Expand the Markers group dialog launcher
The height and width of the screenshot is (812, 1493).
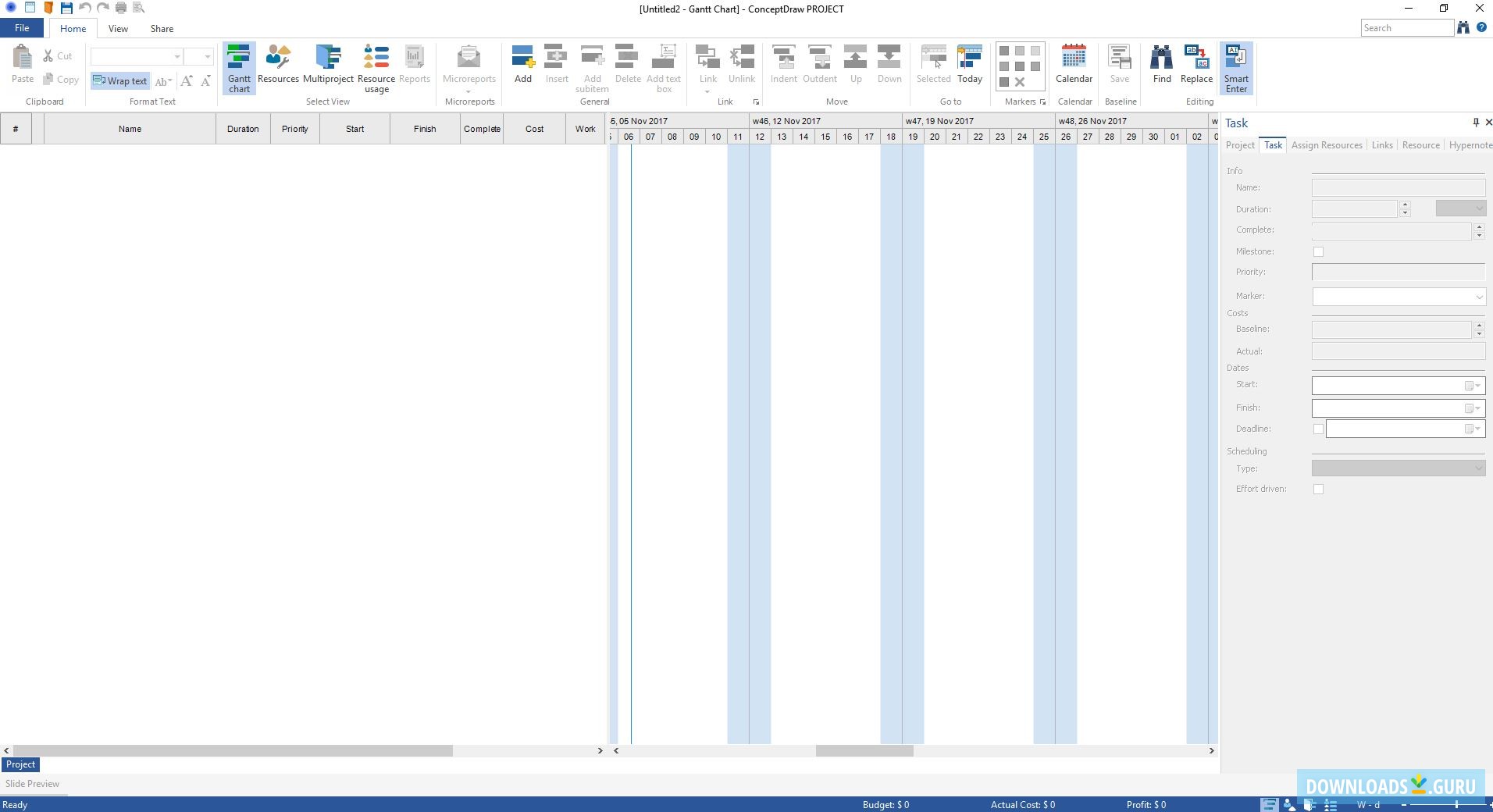point(1042,101)
